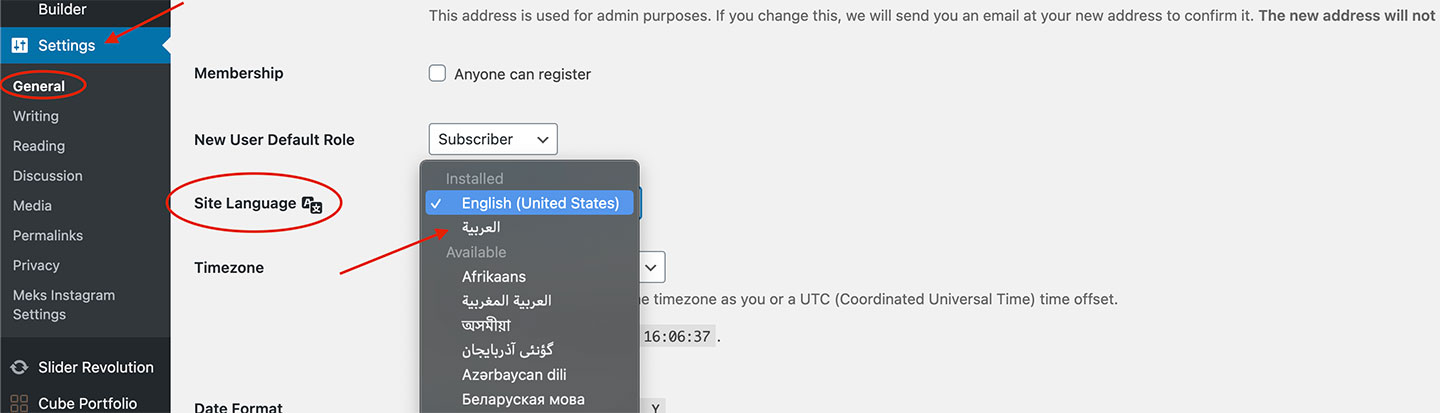Open the New User Default Role dropdown
The height and width of the screenshot is (413, 1440).
pyautogui.click(x=492, y=139)
